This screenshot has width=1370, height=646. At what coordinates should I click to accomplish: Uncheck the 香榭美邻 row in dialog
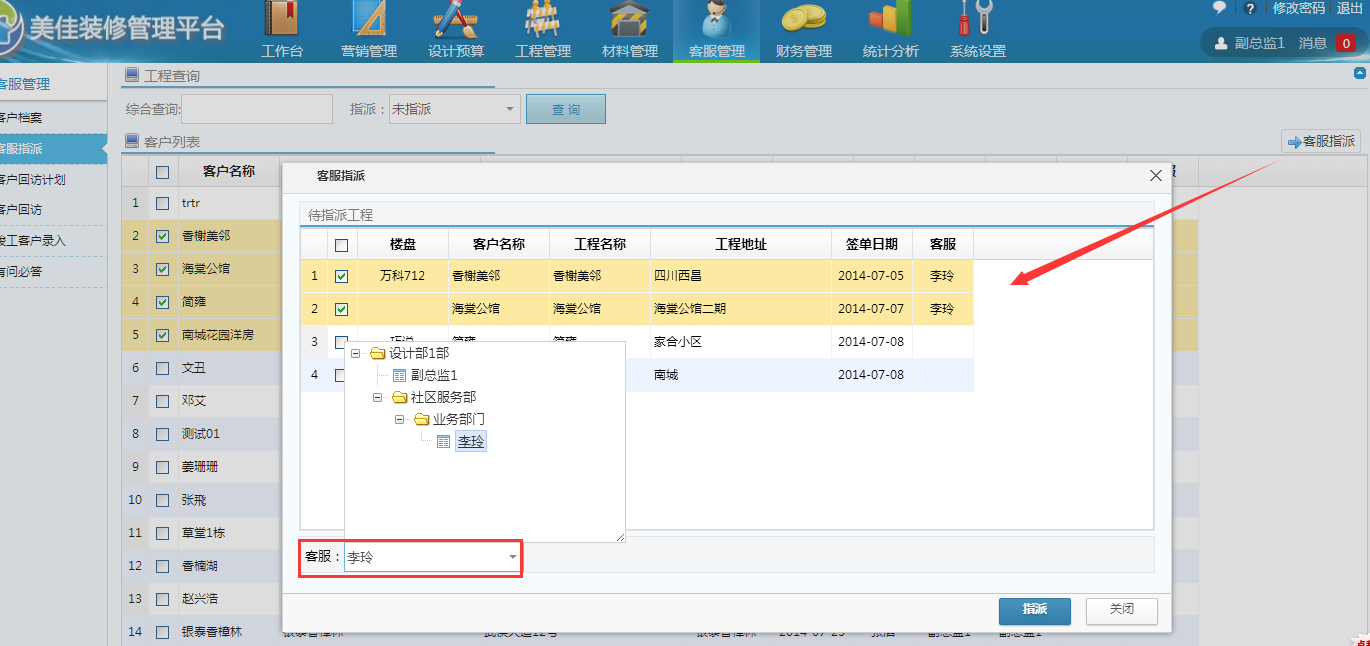pyautogui.click(x=341, y=276)
